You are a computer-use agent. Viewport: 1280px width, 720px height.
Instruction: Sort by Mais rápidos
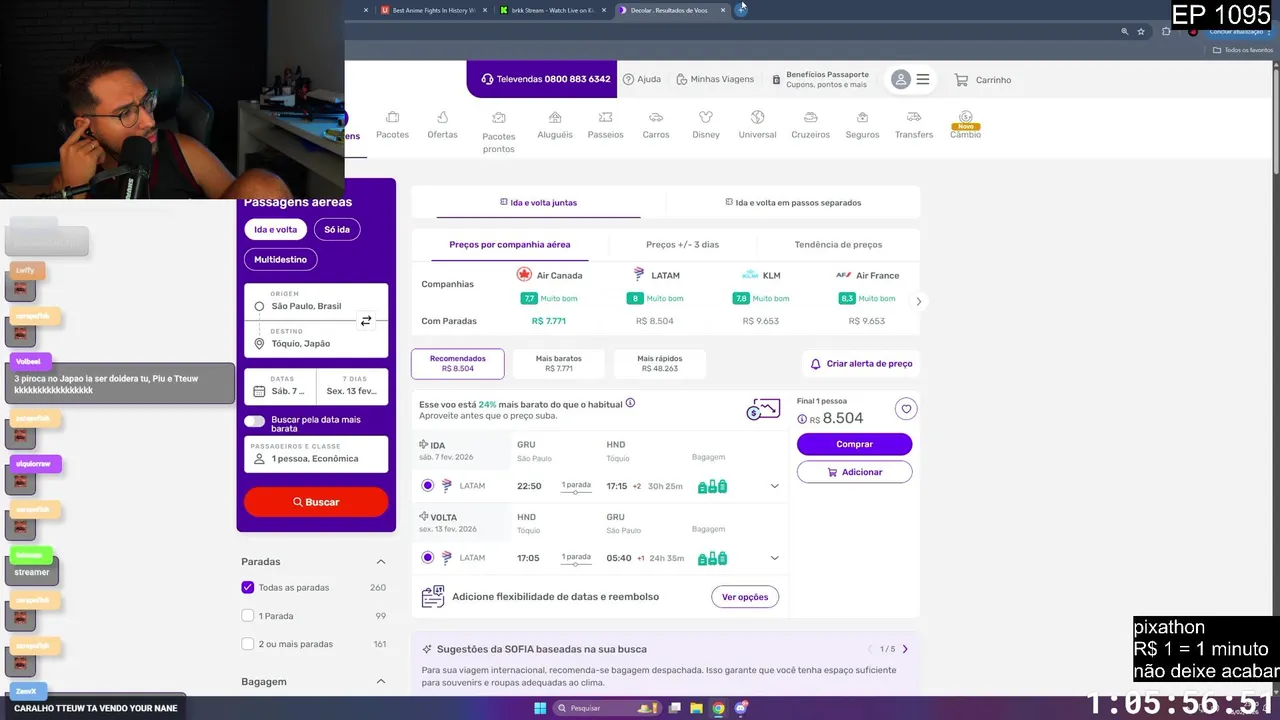pyautogui.click(x=658, y=363)
